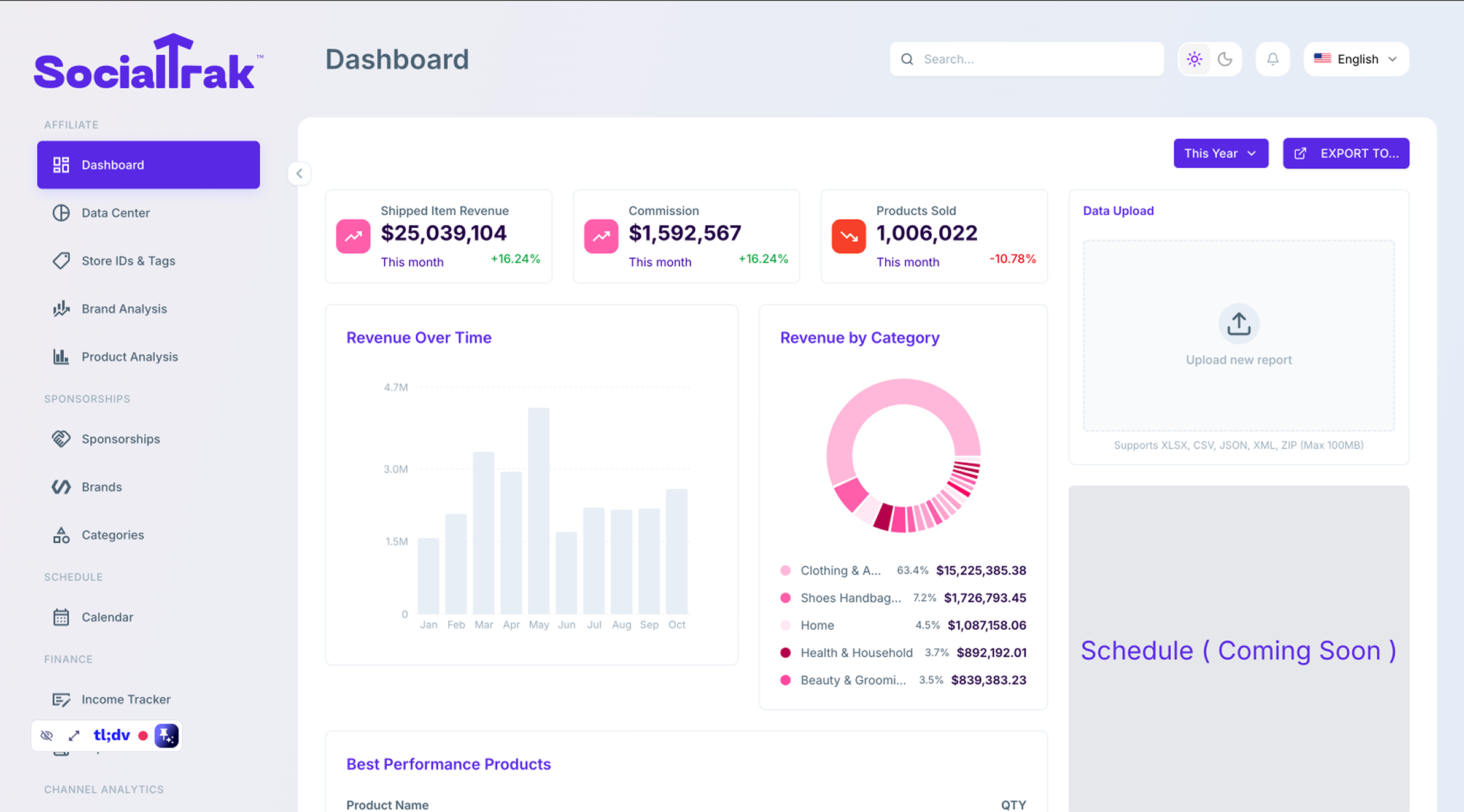Click the Oct bar in revenue chart
Viewport: 1464px width, 812px height.
pos(677,551)
